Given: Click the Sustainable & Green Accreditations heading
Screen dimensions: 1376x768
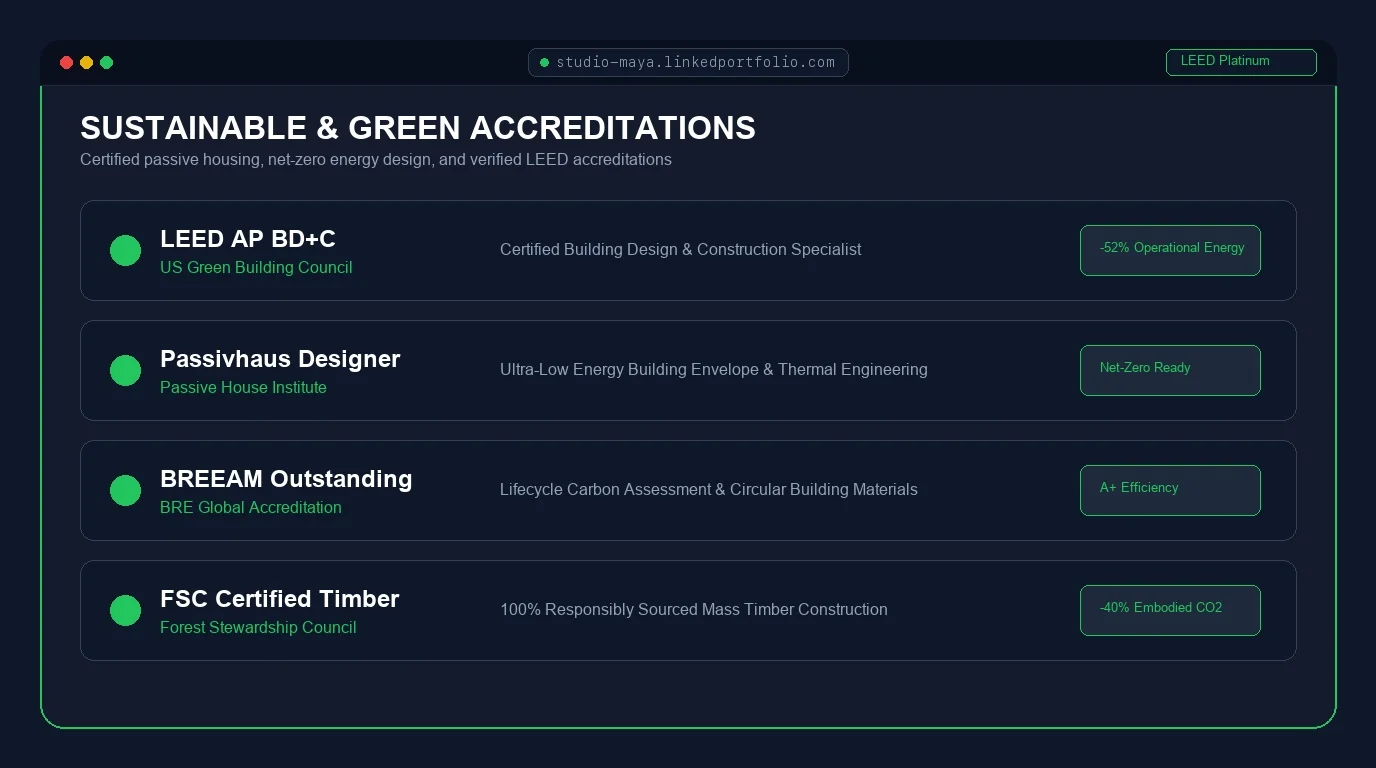Looking at the screenshot, I should coord(418,128).
